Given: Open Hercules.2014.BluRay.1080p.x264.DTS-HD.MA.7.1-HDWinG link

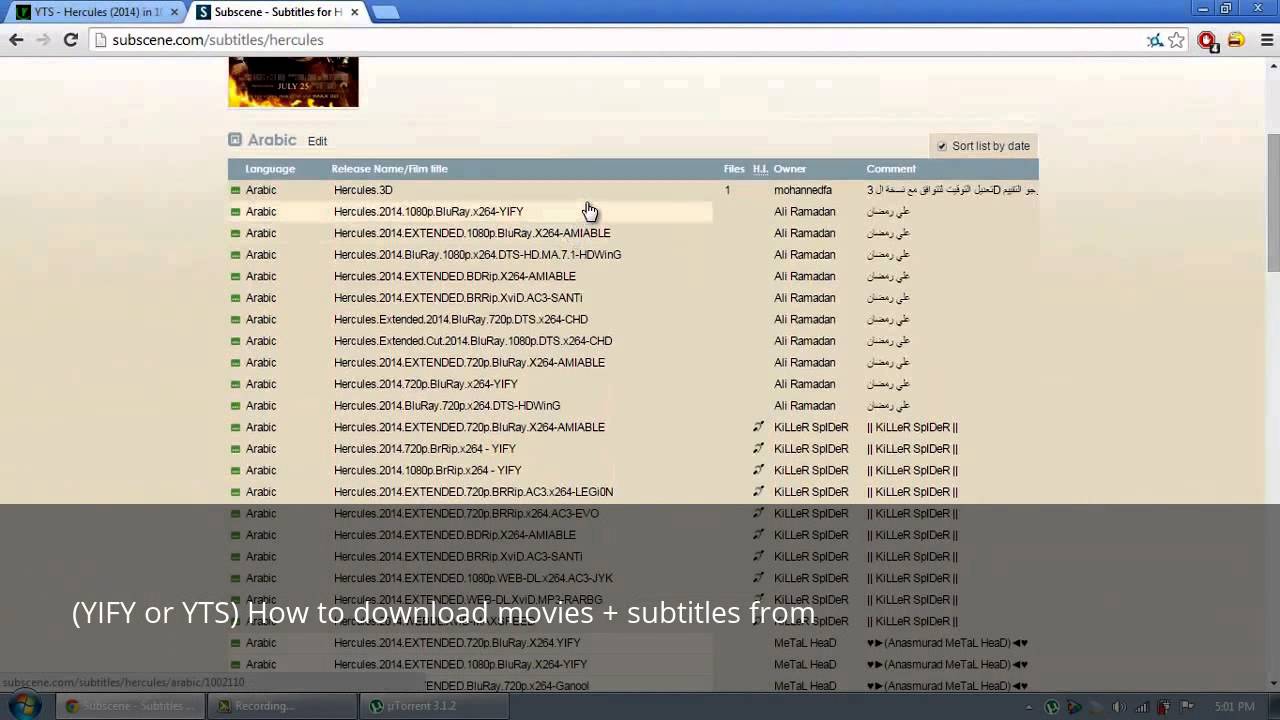Looking at the screenshot, I should click(x=477, y=255).
